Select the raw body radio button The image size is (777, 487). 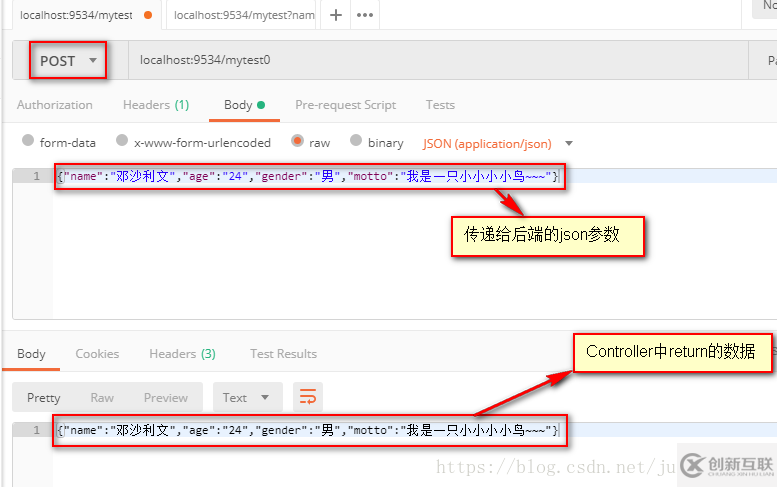click(297, 141)
